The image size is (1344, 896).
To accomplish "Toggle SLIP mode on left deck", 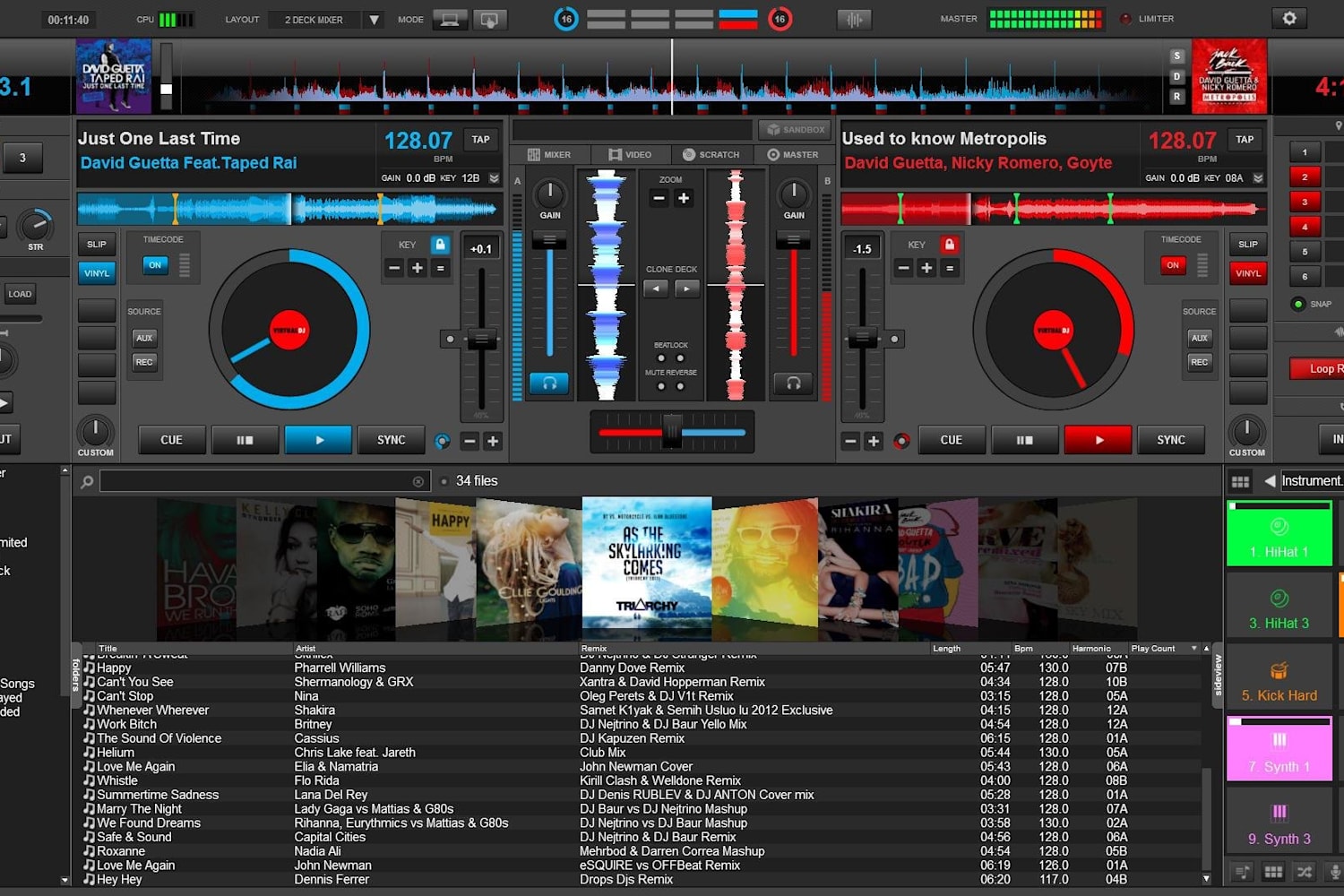I will click(97, 245).
